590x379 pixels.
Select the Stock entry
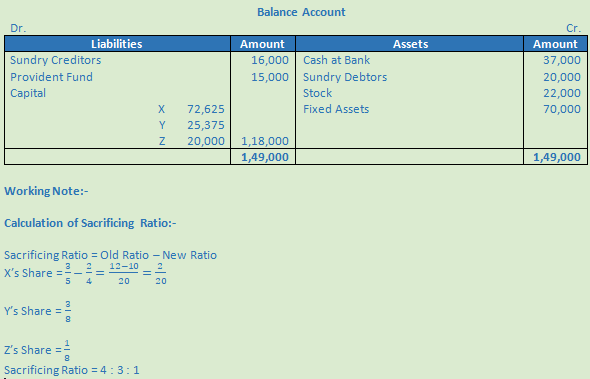tap(318, 93)
